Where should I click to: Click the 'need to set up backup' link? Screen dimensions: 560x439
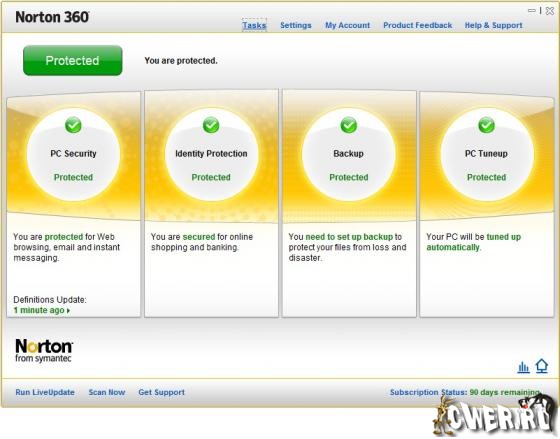click(349, 237)
